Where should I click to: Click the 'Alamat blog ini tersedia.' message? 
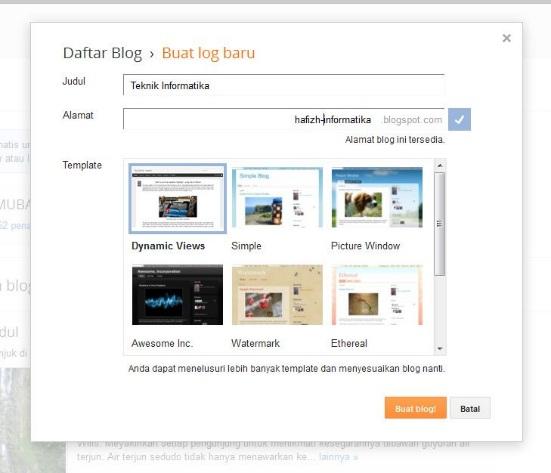pyautogui.click(x=395, y=140)
